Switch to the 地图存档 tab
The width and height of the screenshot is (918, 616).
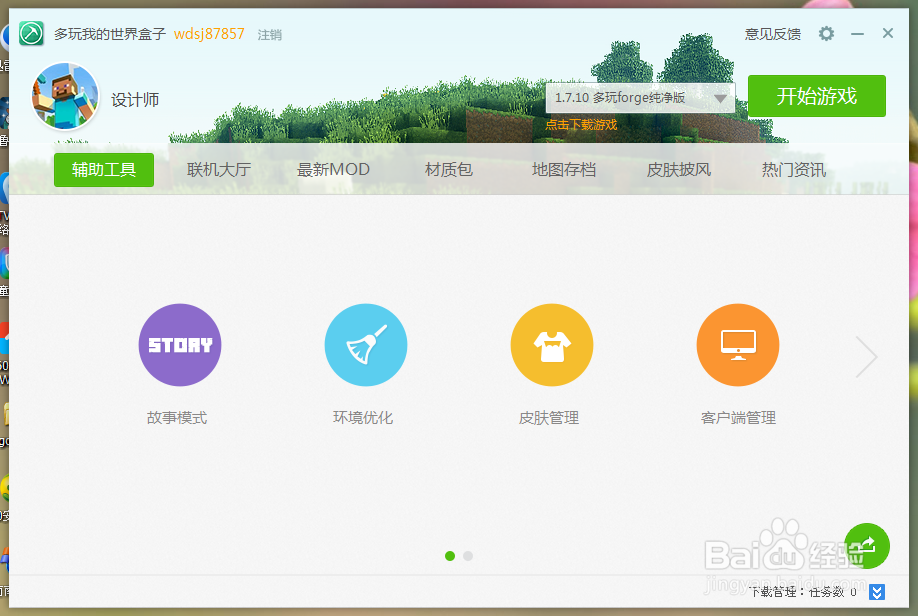pos(564,170)
